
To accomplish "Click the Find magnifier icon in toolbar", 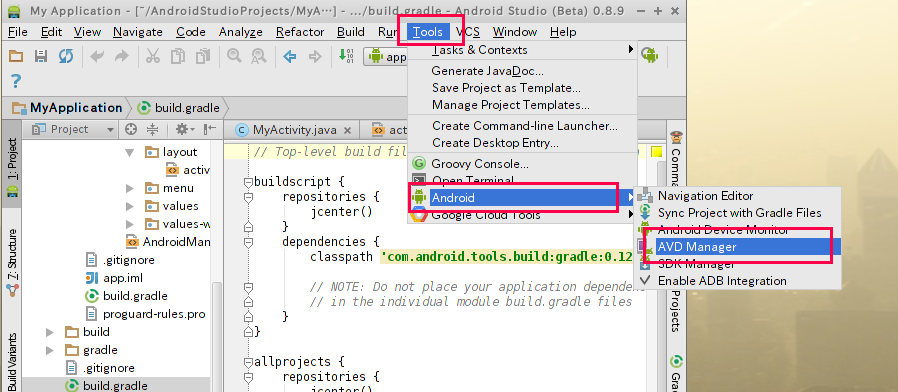I will click(234, 56).
